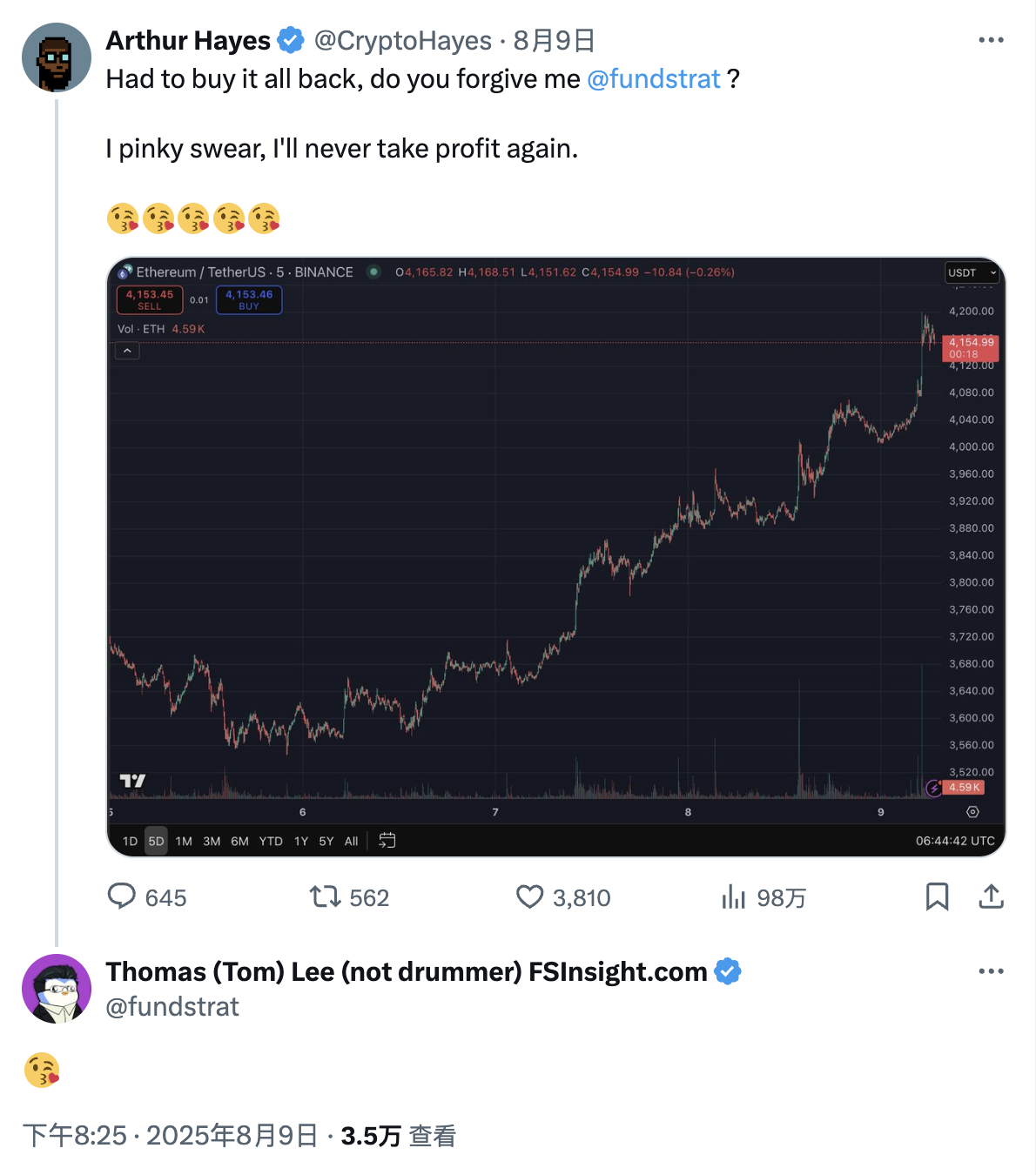1036x1175 pixels.
Task: Click the share upload icon
Action: (x=991, y=896)
